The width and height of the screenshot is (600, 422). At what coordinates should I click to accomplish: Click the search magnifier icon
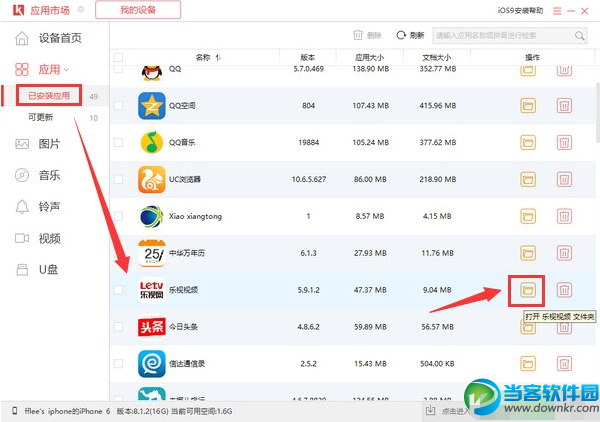[x=580, y=36]
